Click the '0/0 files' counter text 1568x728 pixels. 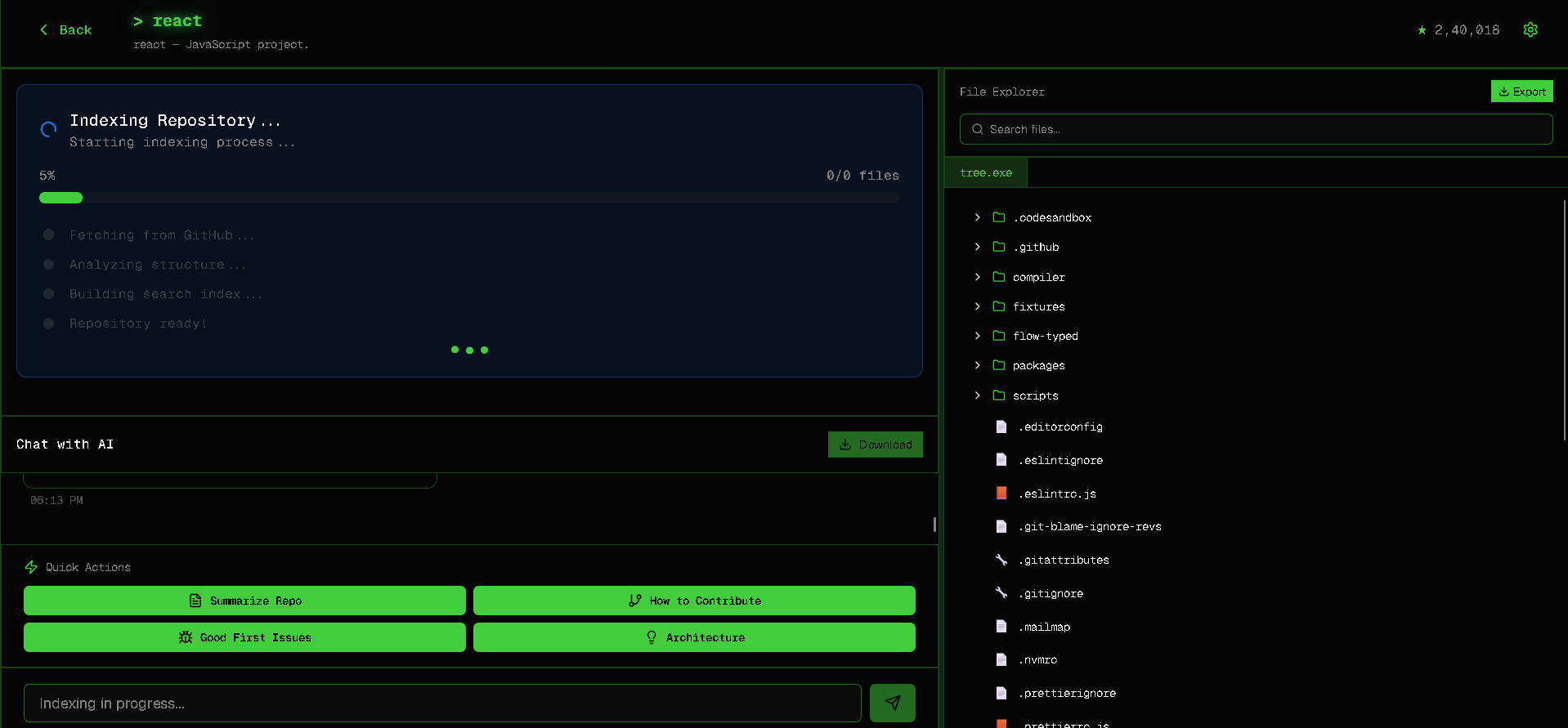point(862,176)
